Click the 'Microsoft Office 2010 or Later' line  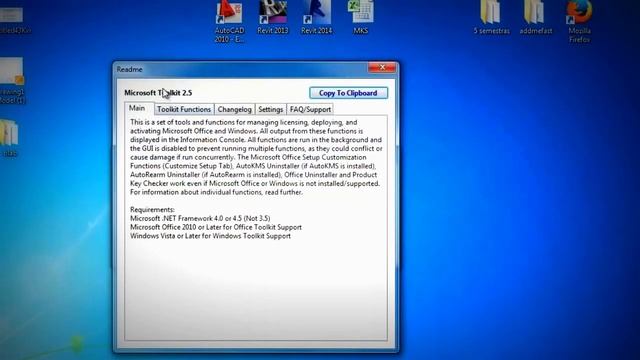[x=216, y=227]
